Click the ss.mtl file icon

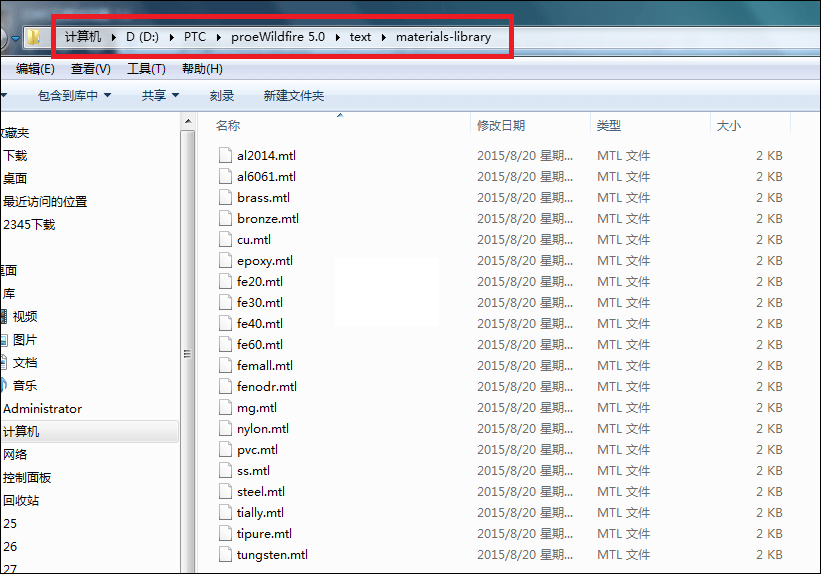[x=225, y=470]
